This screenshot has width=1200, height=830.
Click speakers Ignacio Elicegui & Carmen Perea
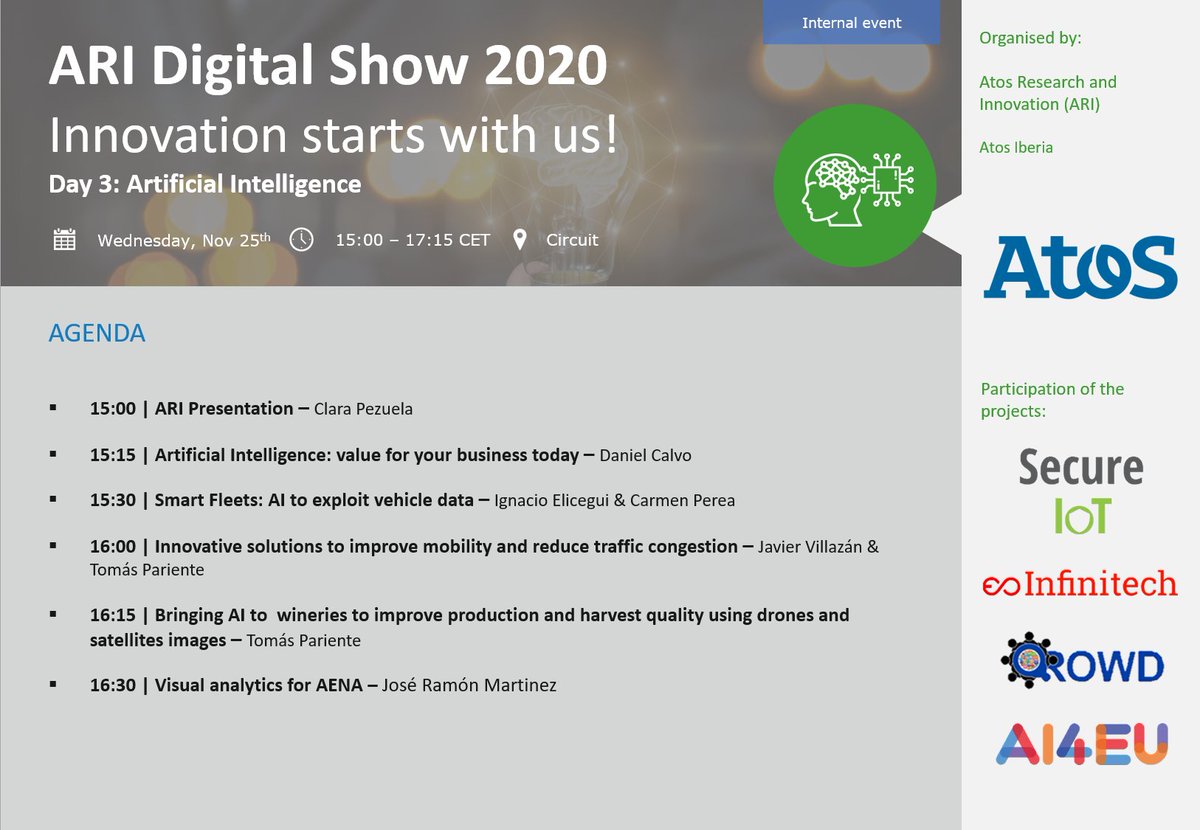pyautogui.click(x=615, y=501)
